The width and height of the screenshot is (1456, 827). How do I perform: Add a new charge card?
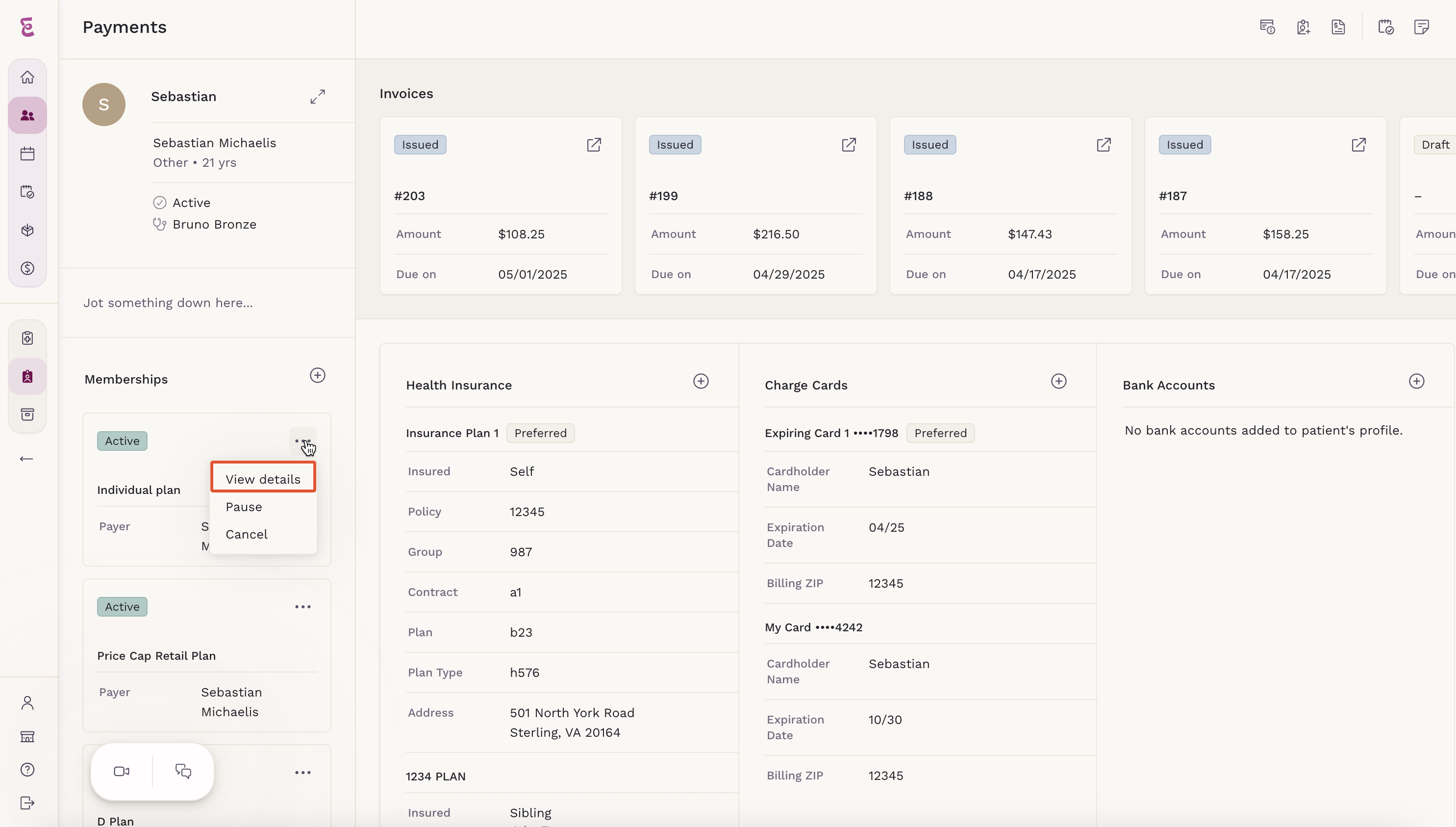click(x=1058, y=381)
